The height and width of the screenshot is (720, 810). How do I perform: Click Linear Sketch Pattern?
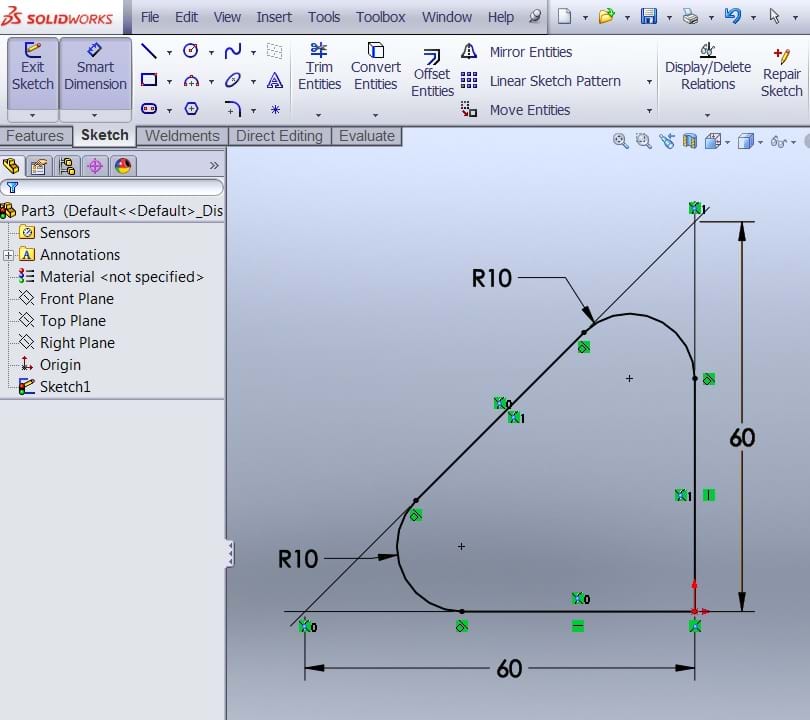[x=555, y=81]
